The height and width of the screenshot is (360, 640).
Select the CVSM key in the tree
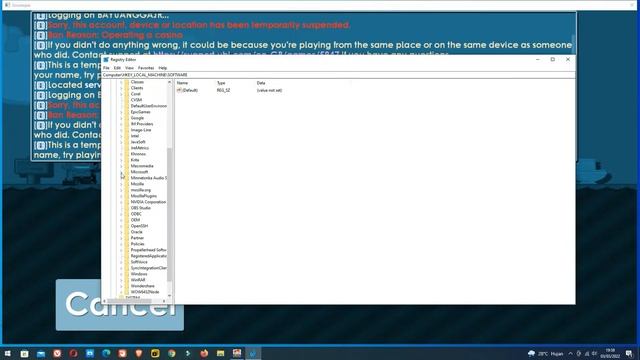point(136,100)
